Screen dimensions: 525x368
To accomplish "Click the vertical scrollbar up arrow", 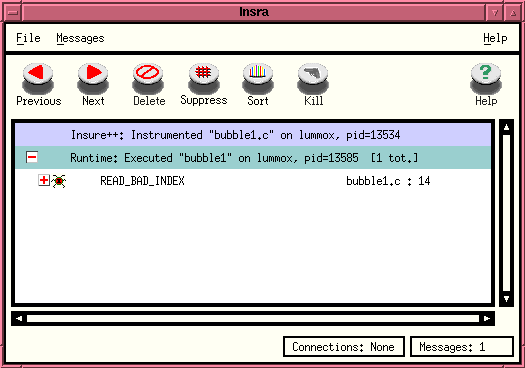I will point(506,127).
